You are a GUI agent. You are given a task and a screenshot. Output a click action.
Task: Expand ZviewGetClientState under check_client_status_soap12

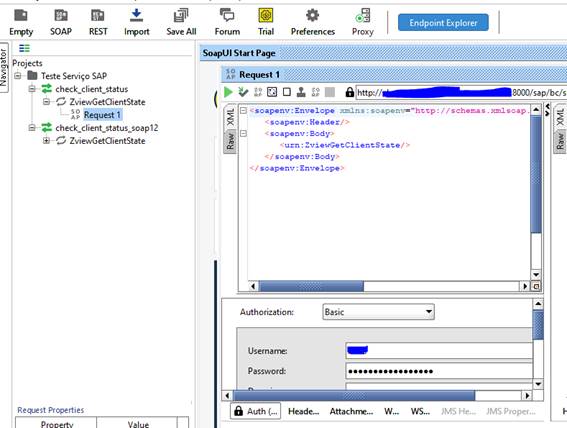[x=46, y=141]
